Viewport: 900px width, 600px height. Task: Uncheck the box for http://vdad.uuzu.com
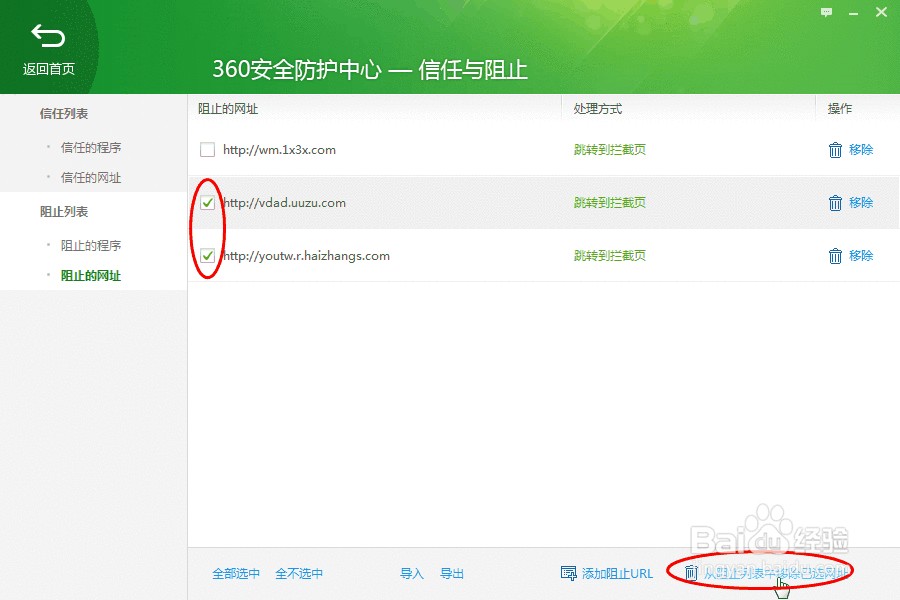pyautogui.click(x=207, y=203)
